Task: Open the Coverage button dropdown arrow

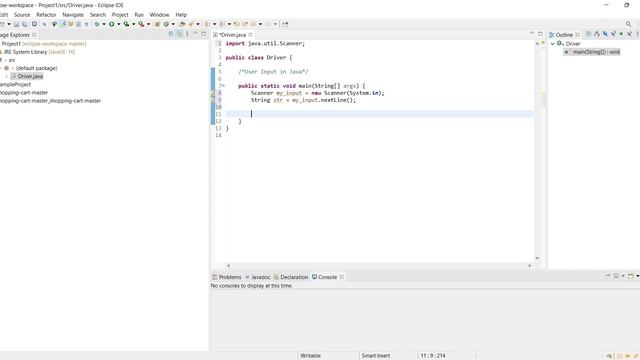Action: (133, 24)
